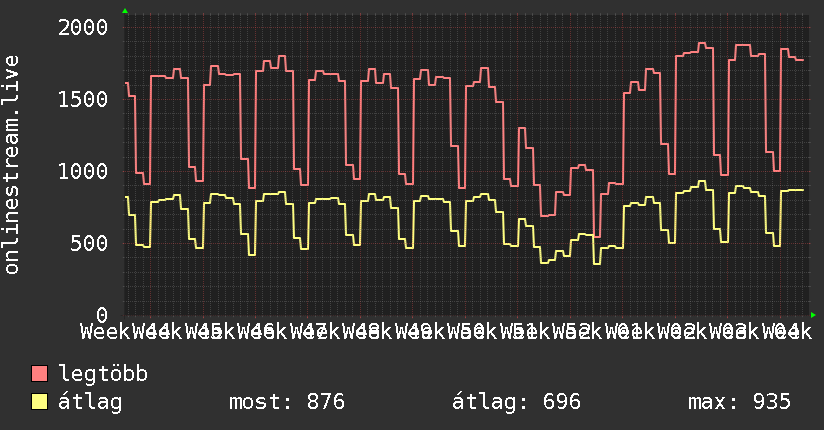824x430 pixels.
Task: Click the 1500 y-axis label
Action: point(83,99)
